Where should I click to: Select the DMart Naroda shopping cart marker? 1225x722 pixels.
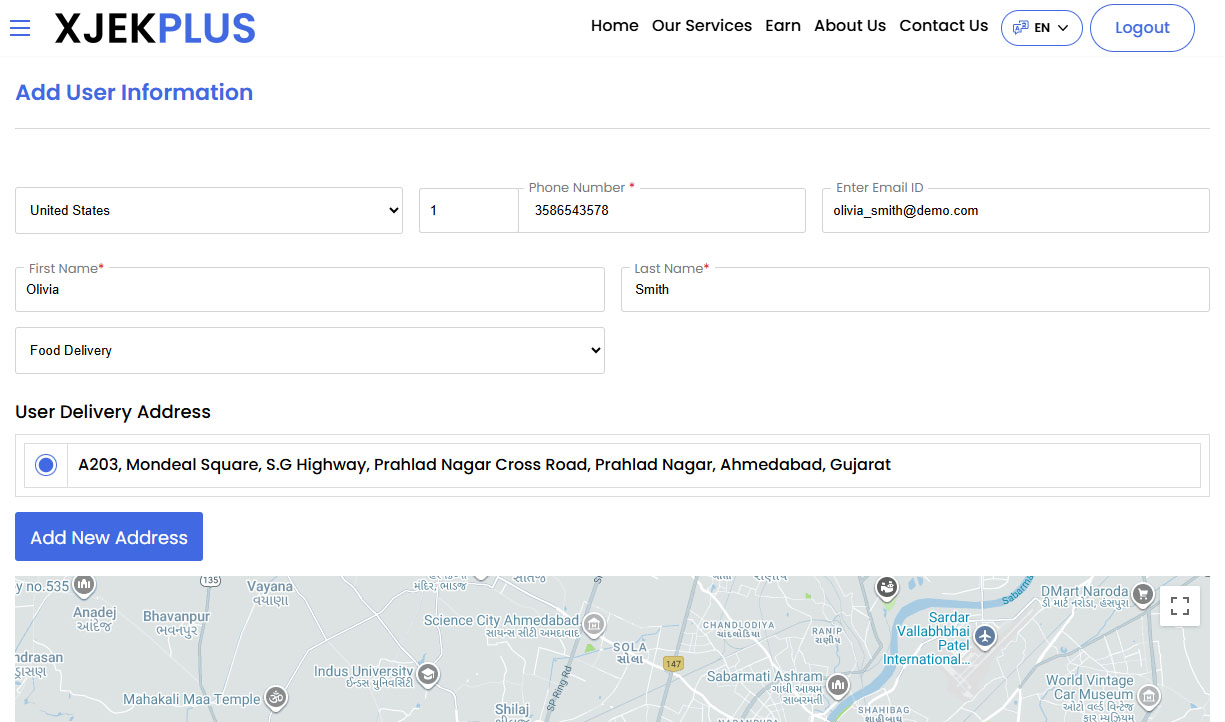[1143, 594]
